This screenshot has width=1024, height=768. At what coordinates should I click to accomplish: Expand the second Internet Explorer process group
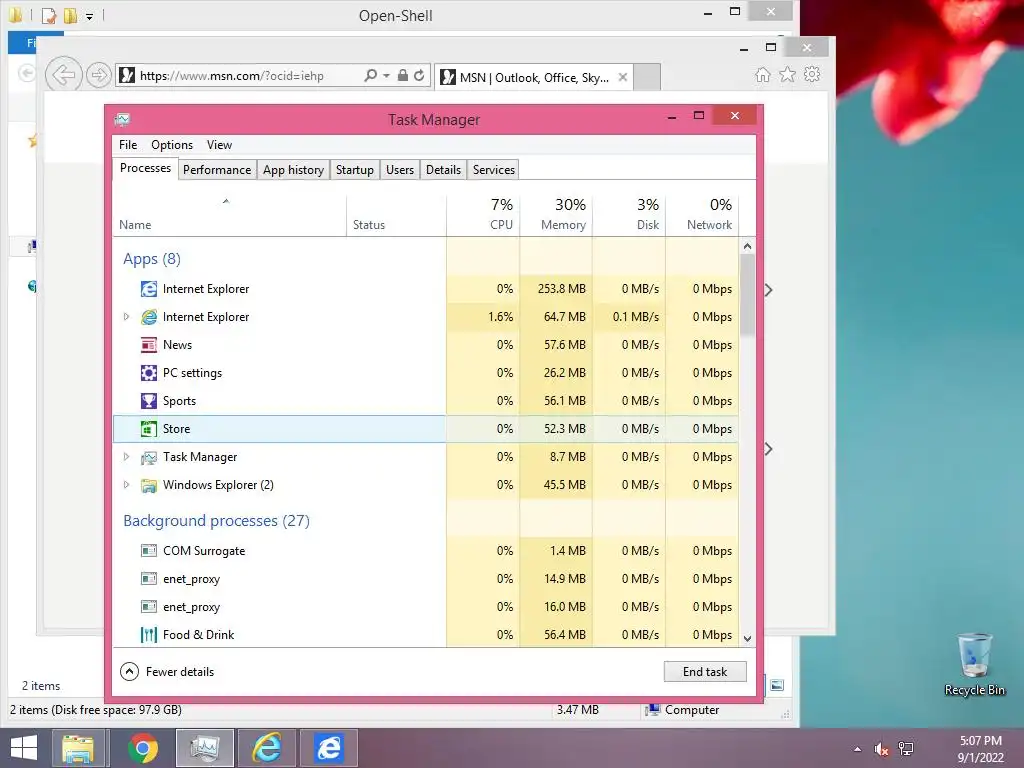pyautogui.click(x=126, y=317)
